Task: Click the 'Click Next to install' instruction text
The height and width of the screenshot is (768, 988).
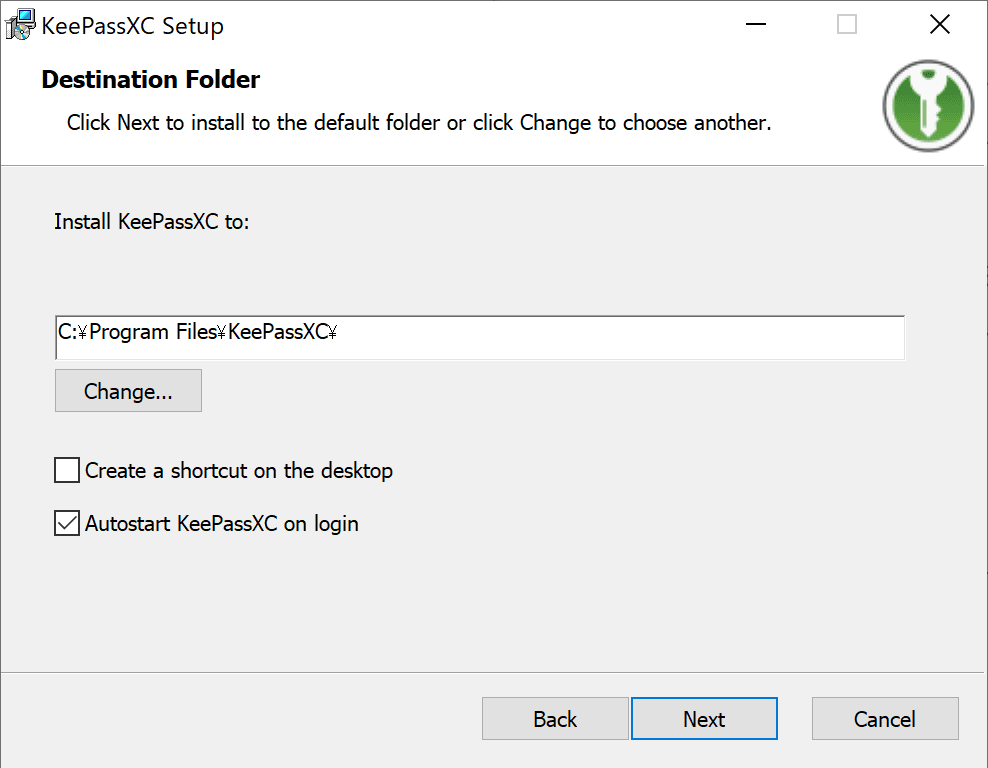Action: pyautogui.click(x=419, y=122)
